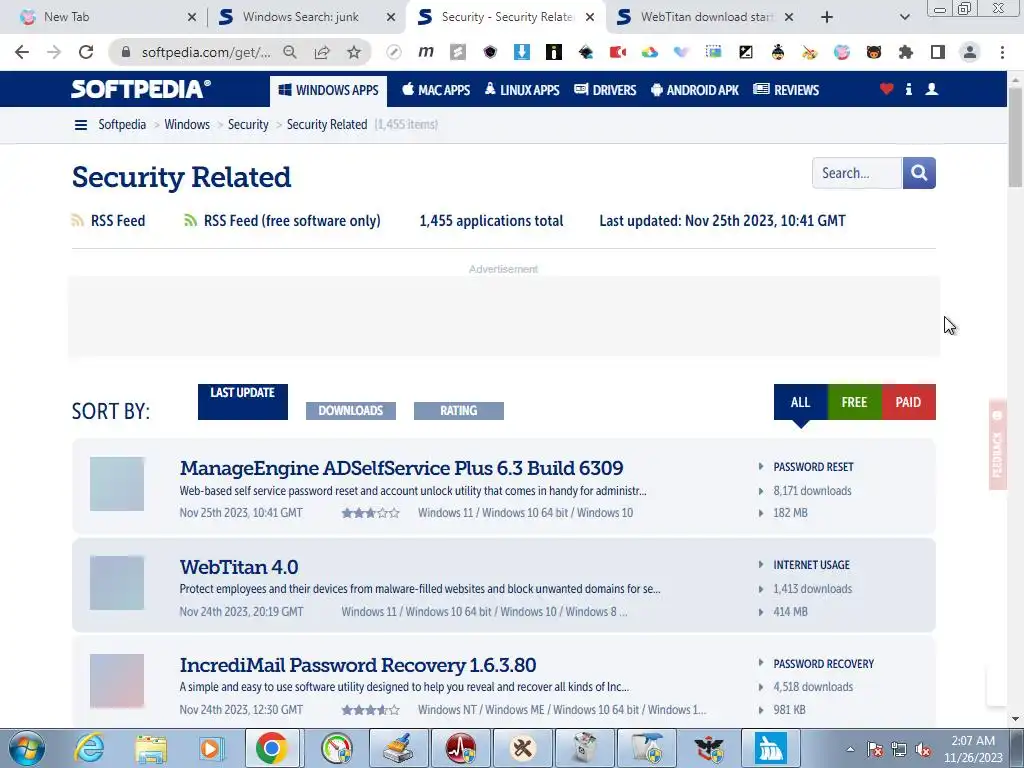Click the orange RSS Feed icon

point(78,221)
